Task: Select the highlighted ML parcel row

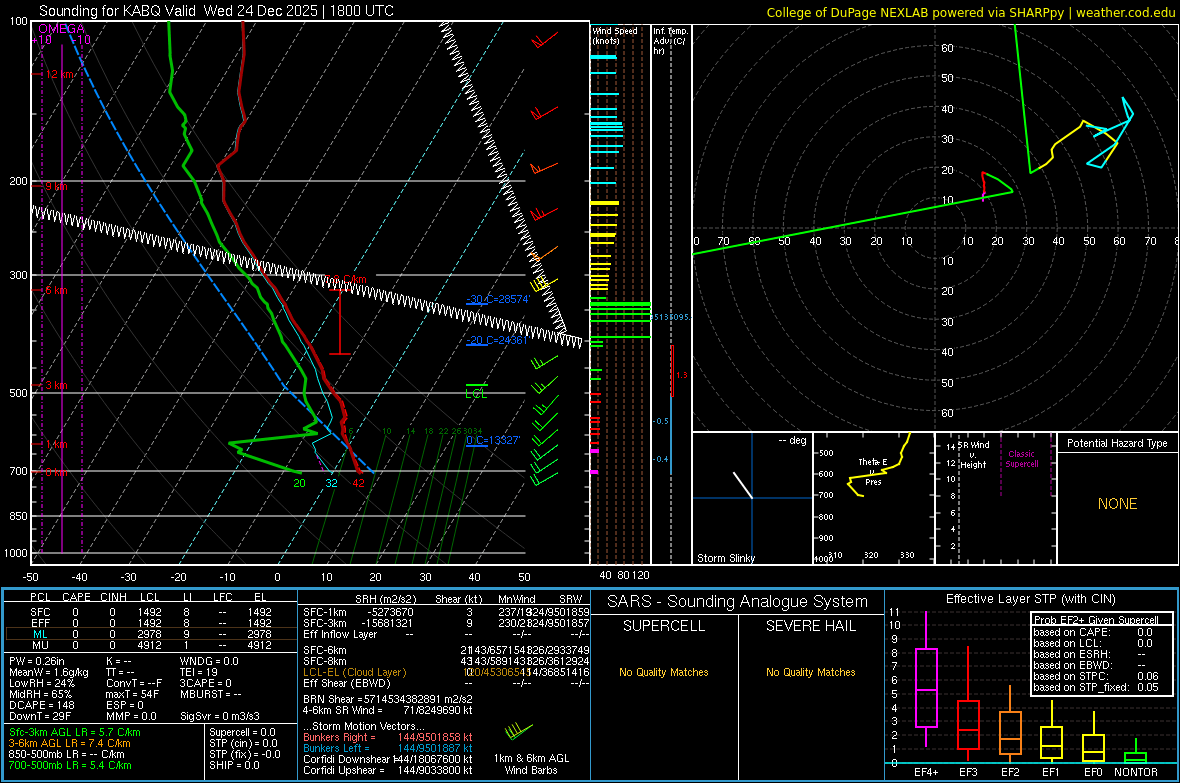Action: (x=151, y=634)
